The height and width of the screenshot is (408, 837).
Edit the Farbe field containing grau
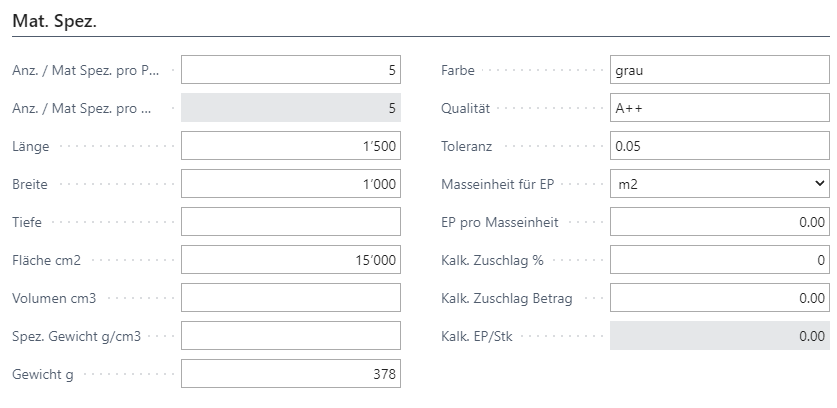click(x=720, y=70)
